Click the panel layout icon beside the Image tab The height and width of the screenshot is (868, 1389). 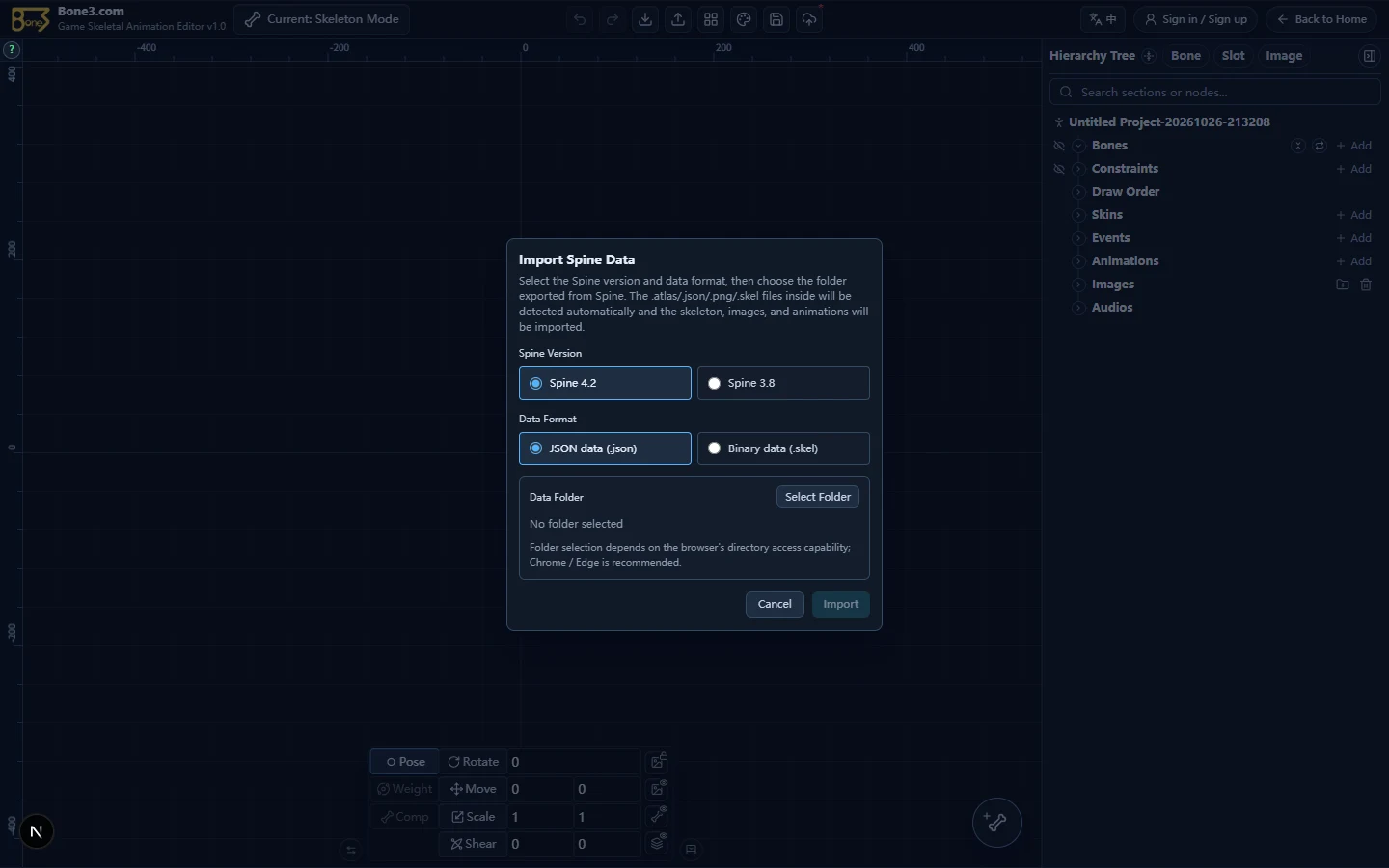click(x=1369, y=56)
